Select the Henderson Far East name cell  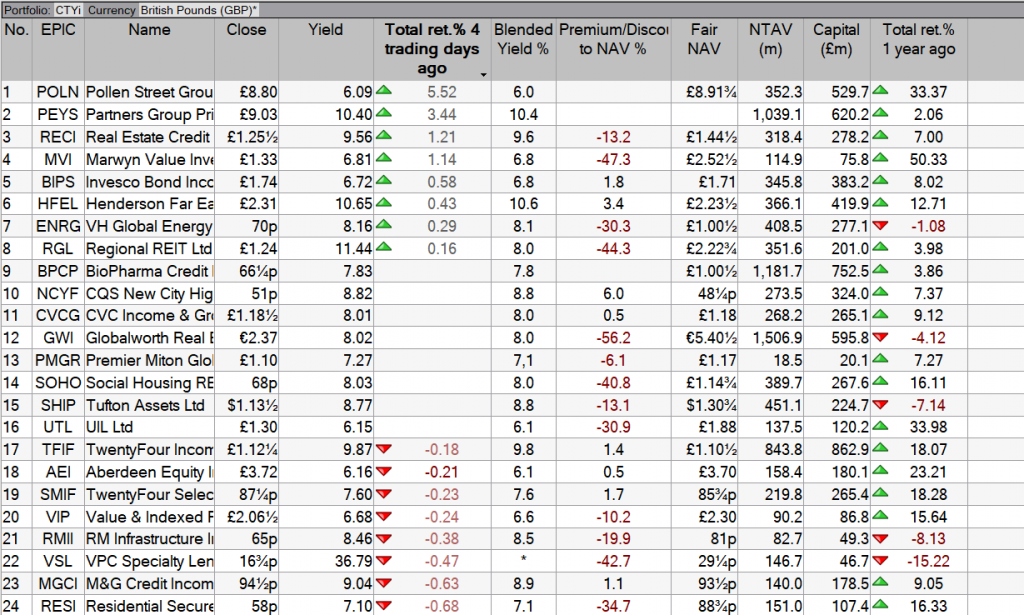click(x=150, y=204)
